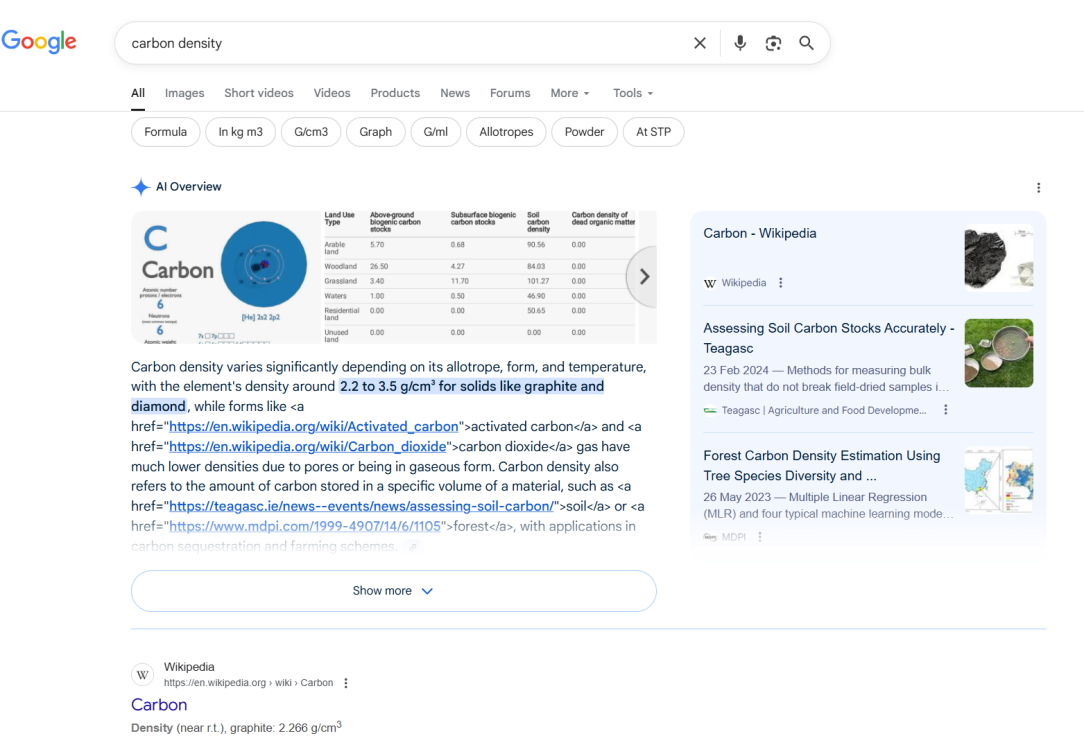Open three-dot menu next to Wikipedia result URL
The height and width of the screenshot is (745, 1084).
coord(346,683)
